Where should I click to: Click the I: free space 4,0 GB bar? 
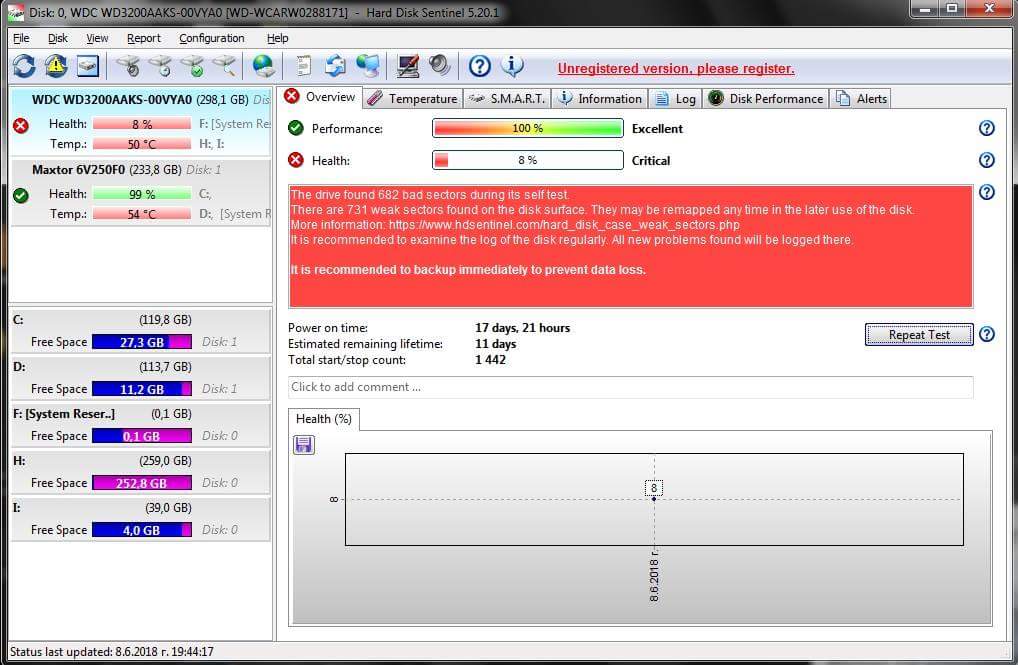pyautogui.click(x=142, y=531)
